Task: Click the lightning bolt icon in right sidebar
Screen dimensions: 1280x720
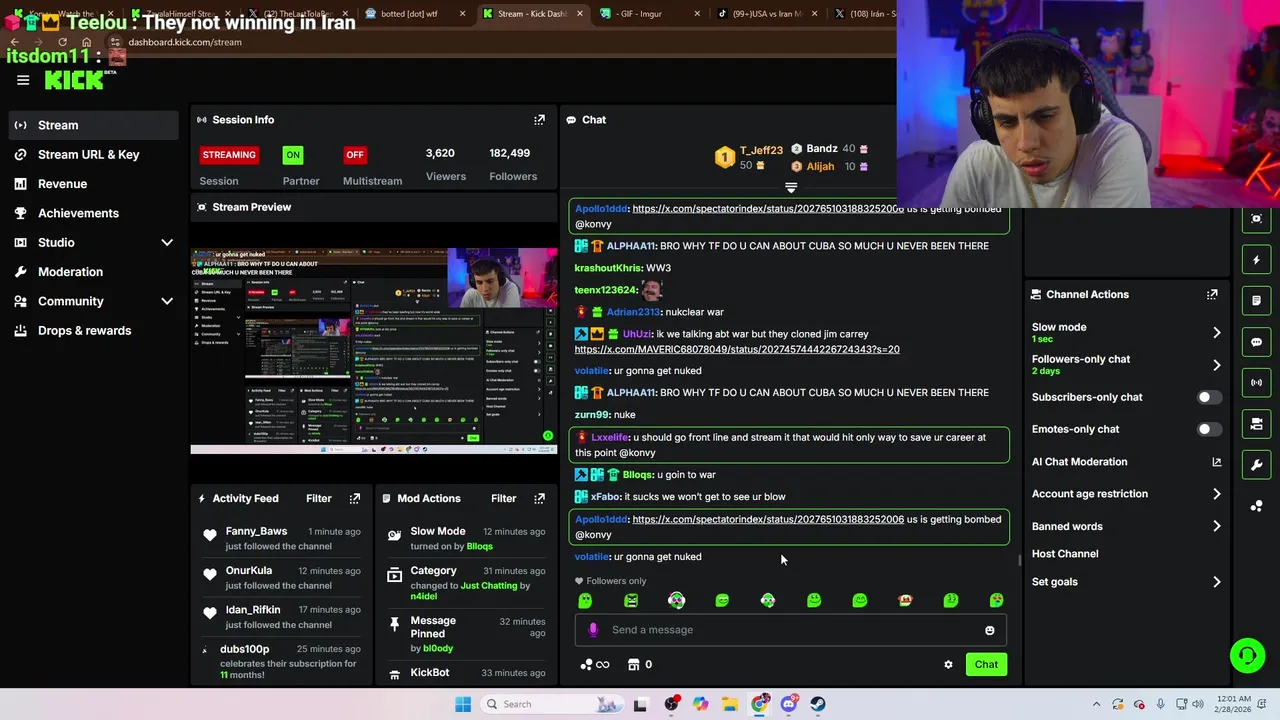Action: pyautogui.click(x=1257, y=260)
